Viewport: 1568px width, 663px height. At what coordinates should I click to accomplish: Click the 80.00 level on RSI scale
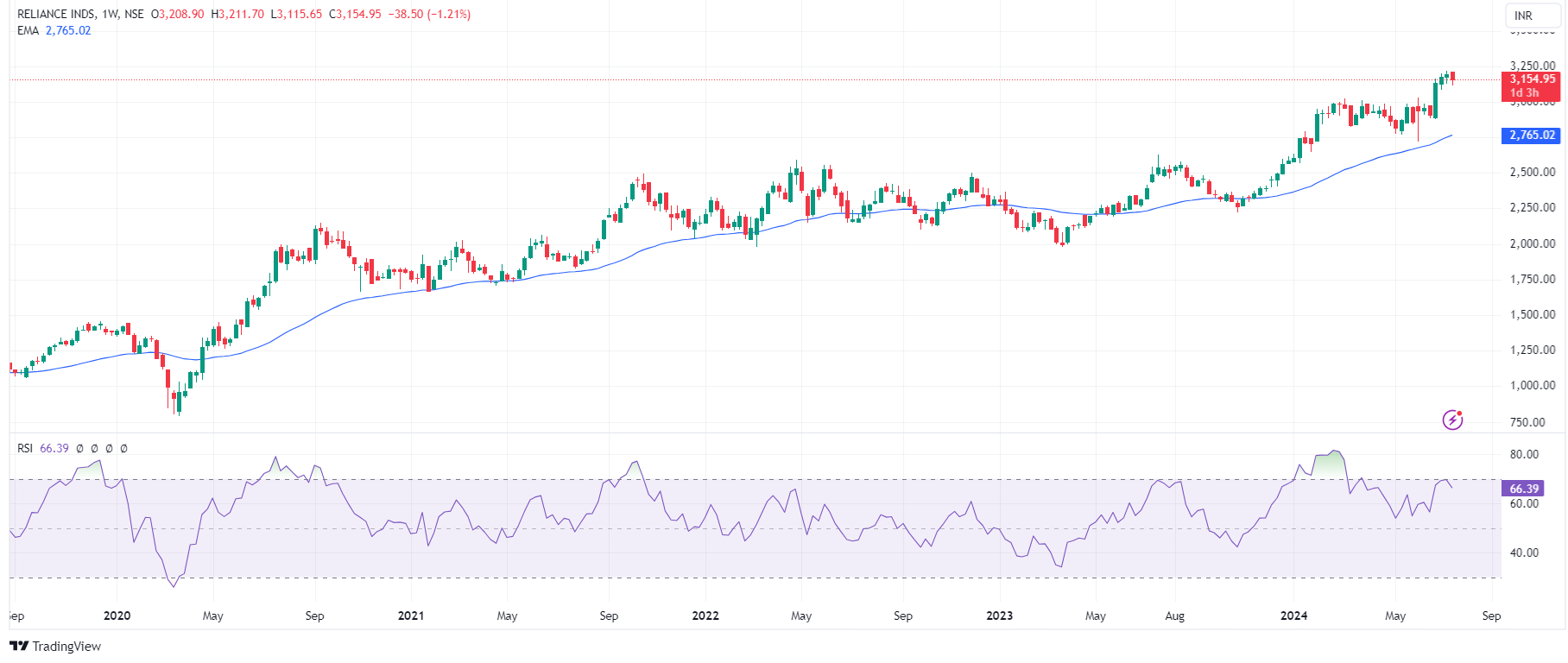tap(1524, 454)
